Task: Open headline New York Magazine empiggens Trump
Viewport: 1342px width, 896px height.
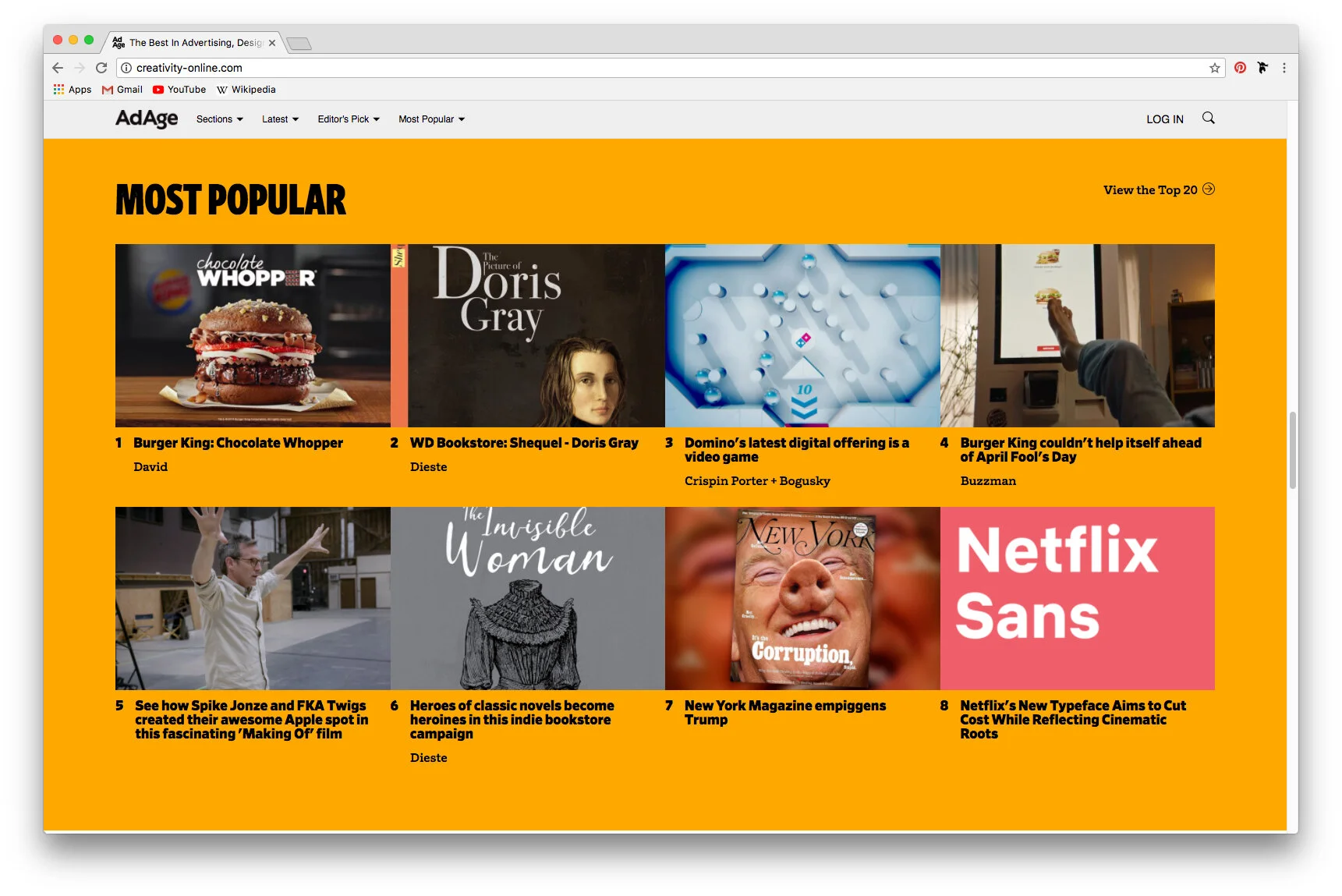Action: [x=785, y=713]
